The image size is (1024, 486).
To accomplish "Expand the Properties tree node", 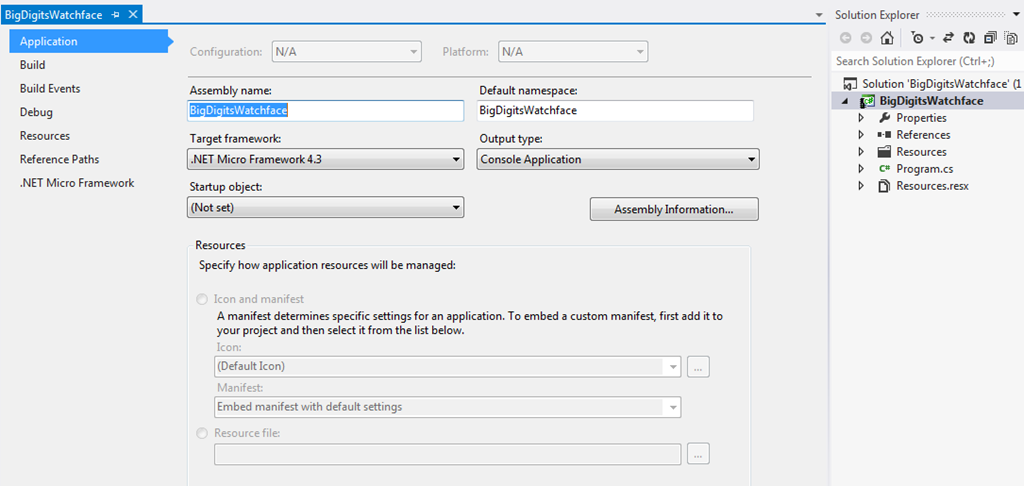I will click(x=861, y=118).
